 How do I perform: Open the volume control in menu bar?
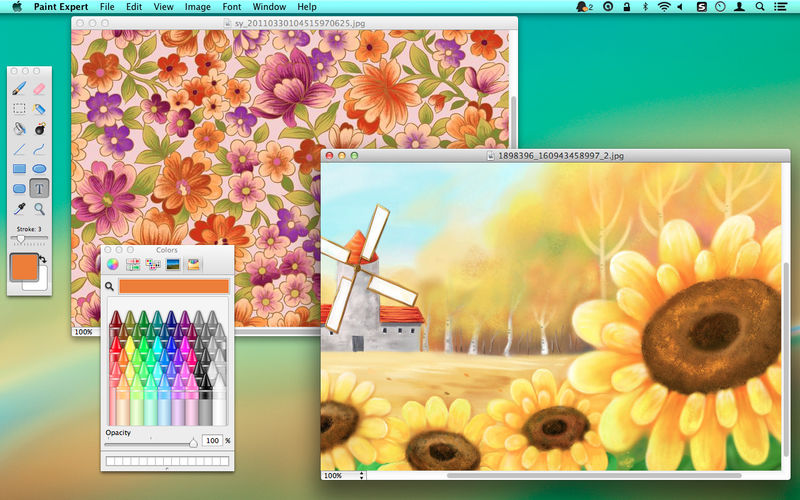tap(680, 7)
